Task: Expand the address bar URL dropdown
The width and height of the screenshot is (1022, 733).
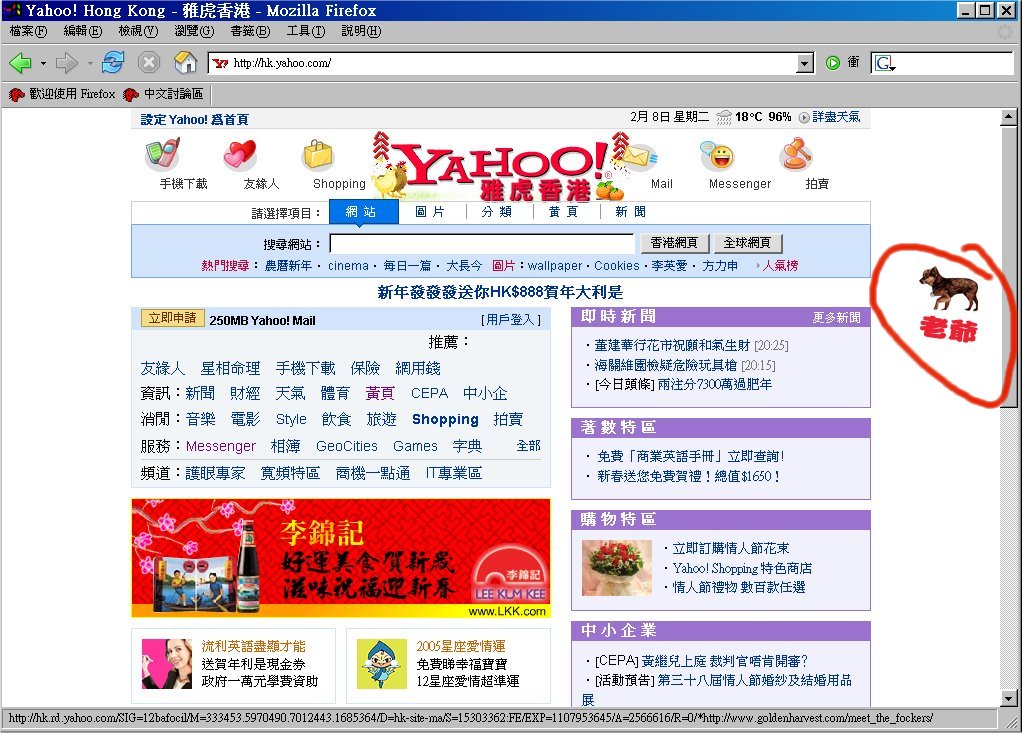Action: 805,63
